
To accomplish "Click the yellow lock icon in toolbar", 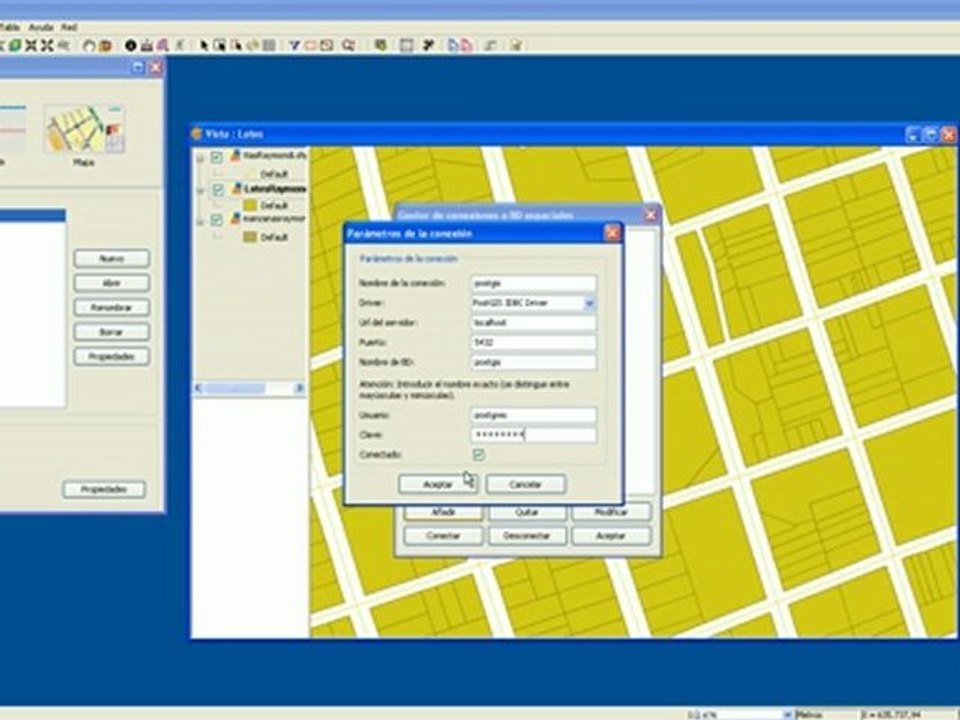I will click(516, 45).
